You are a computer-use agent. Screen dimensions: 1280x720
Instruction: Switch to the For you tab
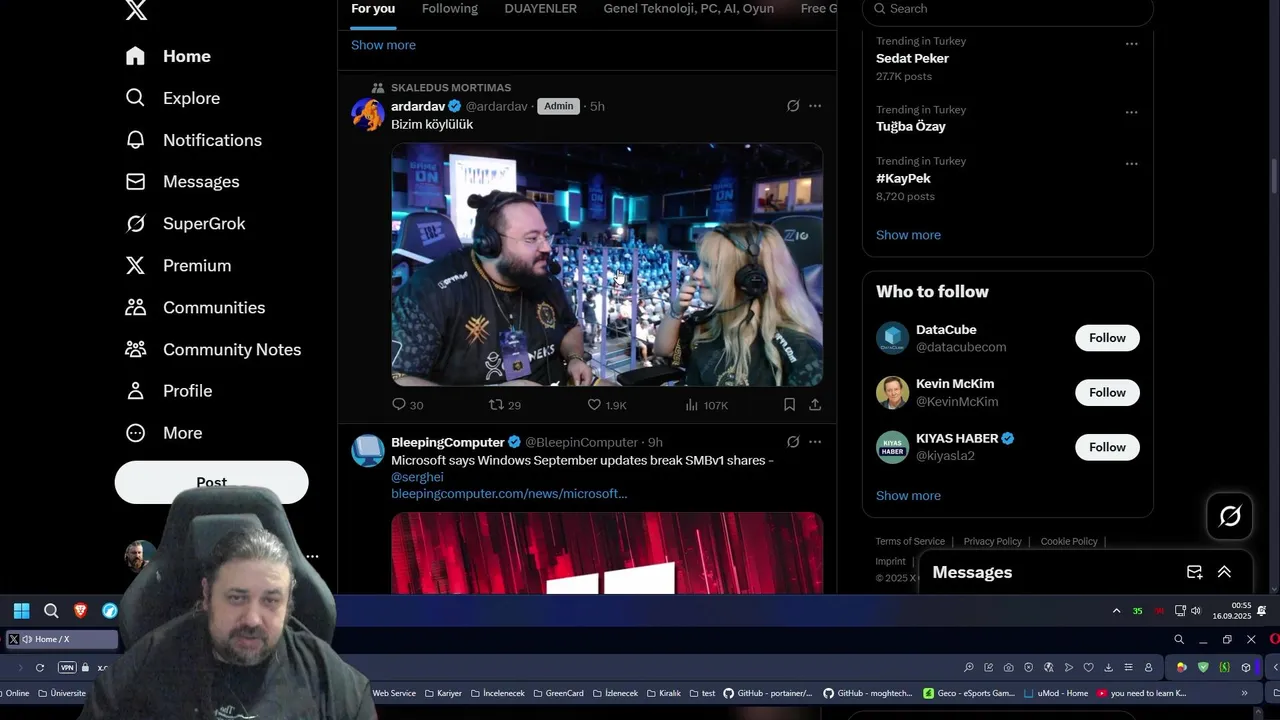(x=373, y=9)
